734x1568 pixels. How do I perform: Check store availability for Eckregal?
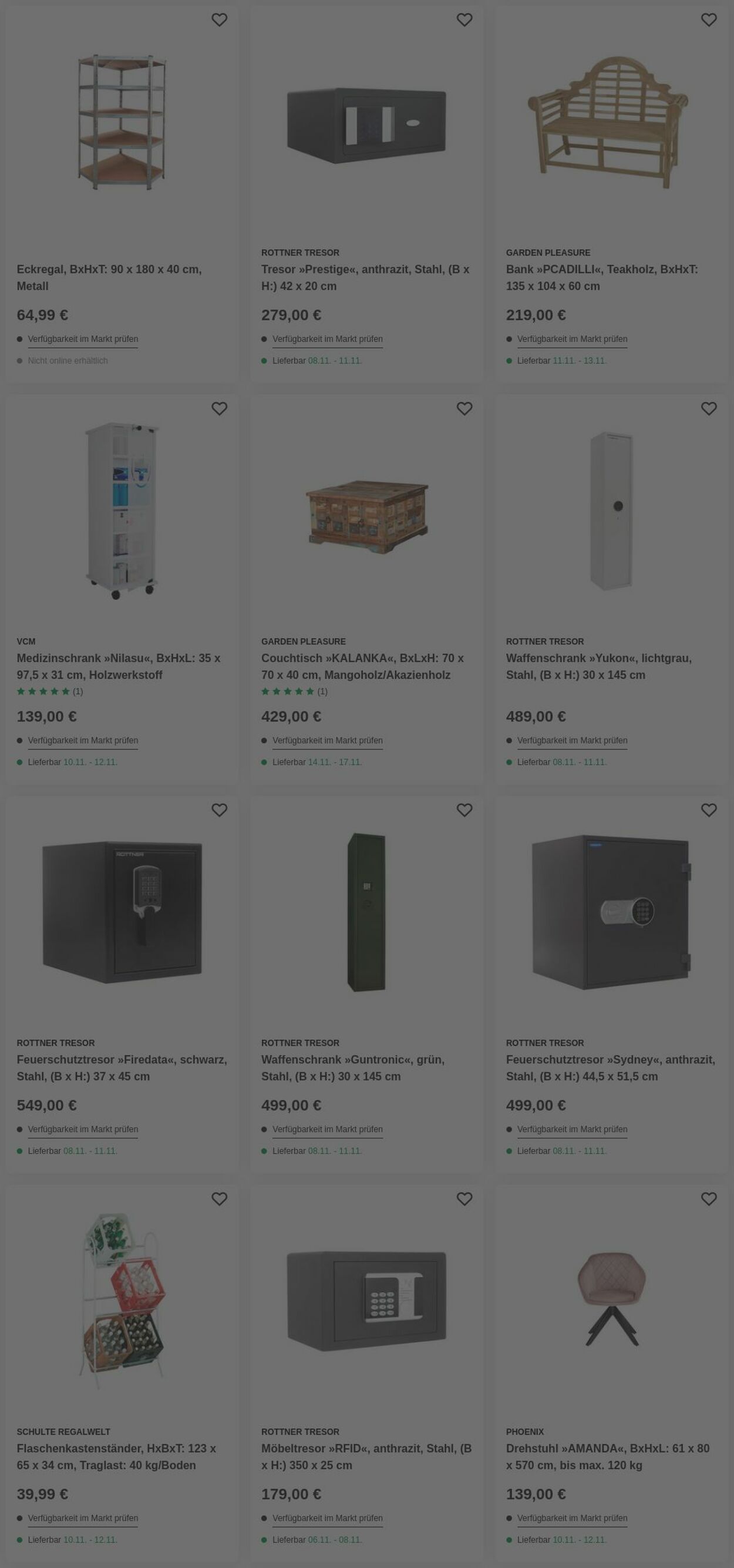click(x=83, y=339)
